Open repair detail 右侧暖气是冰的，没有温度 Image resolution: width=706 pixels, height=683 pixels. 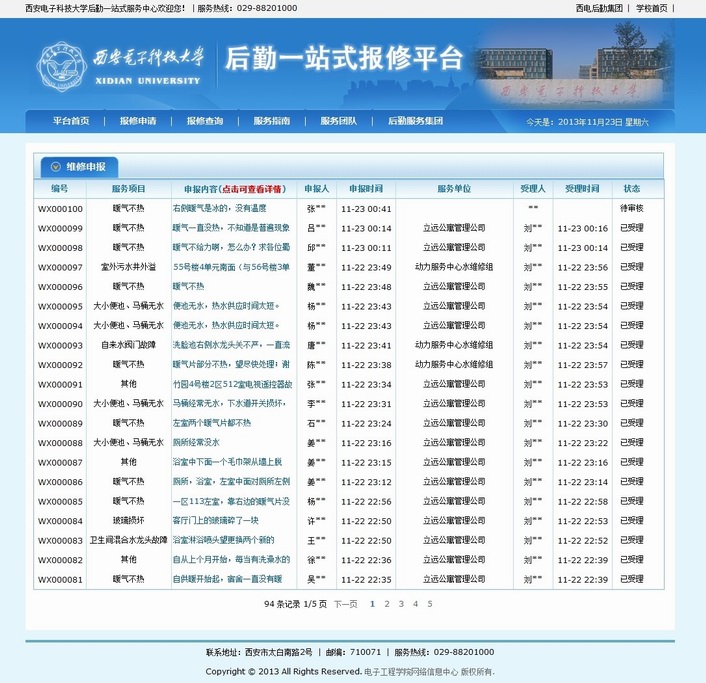[x=219, y=208]
